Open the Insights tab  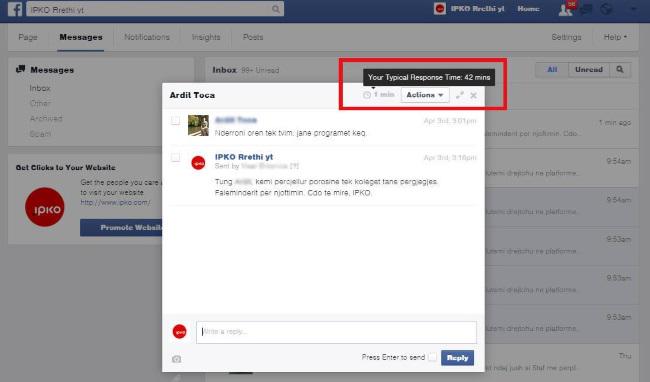(206, 37)
